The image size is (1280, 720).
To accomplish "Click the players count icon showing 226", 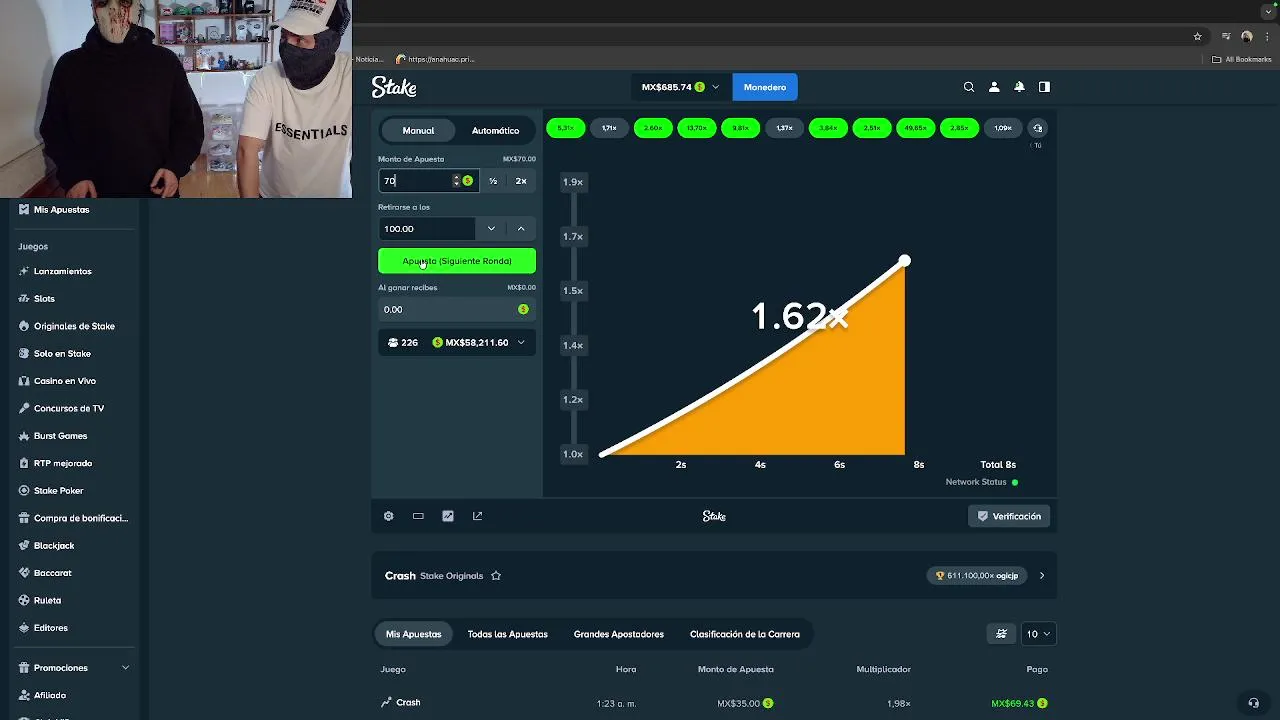I will pyautogui.click(x=394, y=343).
